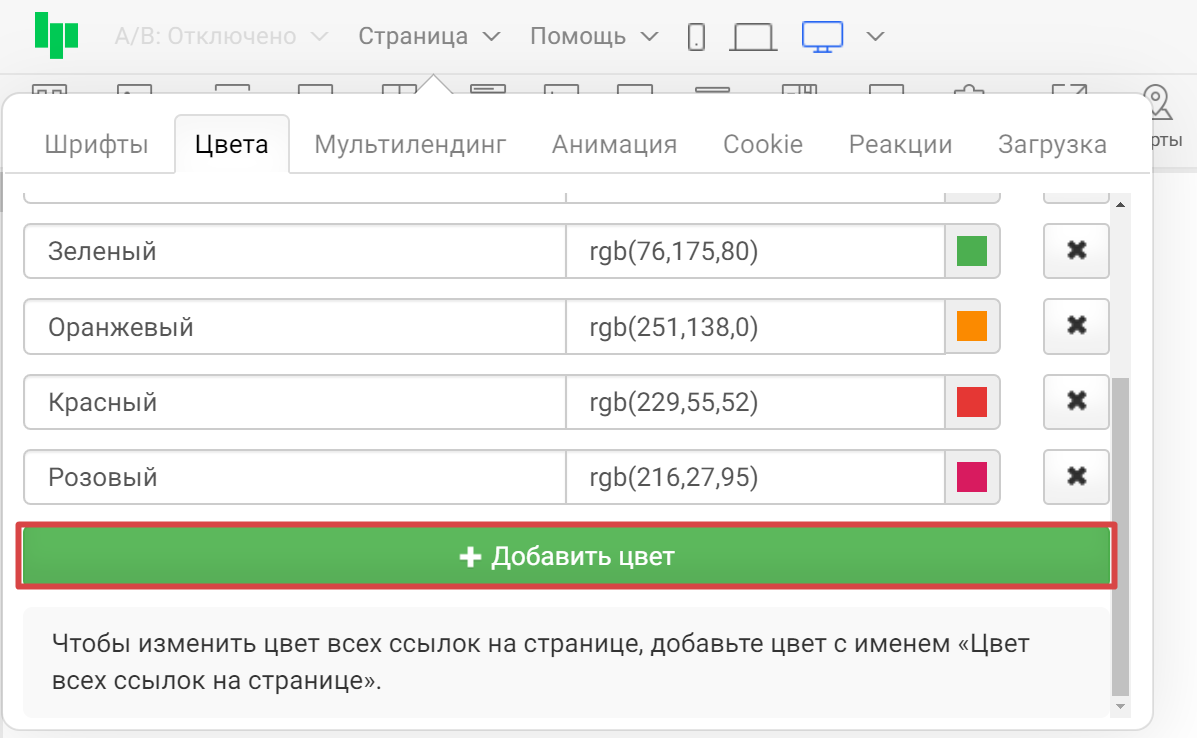This screenshot has height=738, width=1197.
Task: Edit the Красный color name field
Action: click(x=295, y=402)
